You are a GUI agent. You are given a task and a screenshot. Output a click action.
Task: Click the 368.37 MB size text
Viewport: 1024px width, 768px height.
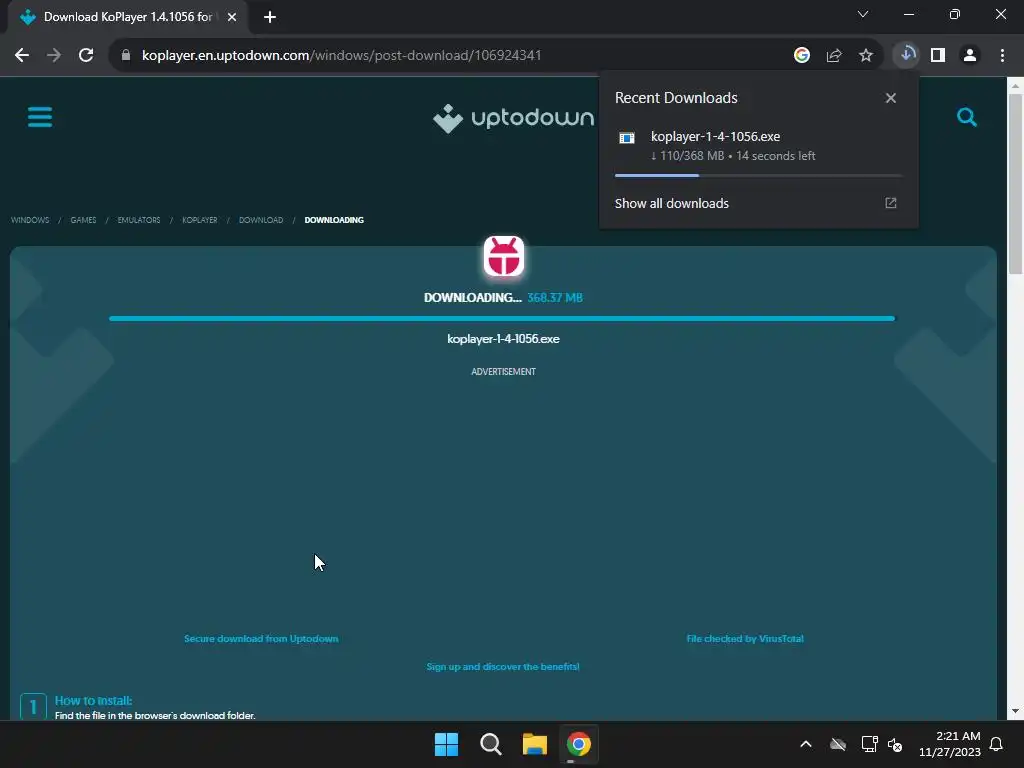point(554,298)
